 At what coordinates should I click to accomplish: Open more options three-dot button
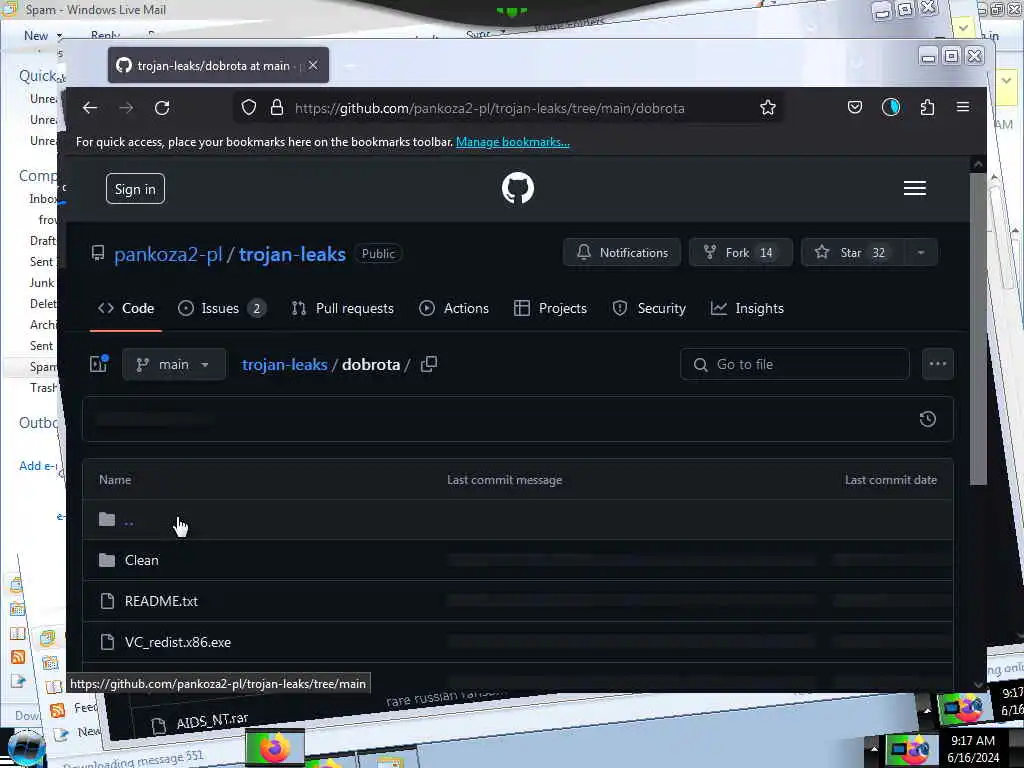click(938, 364)
